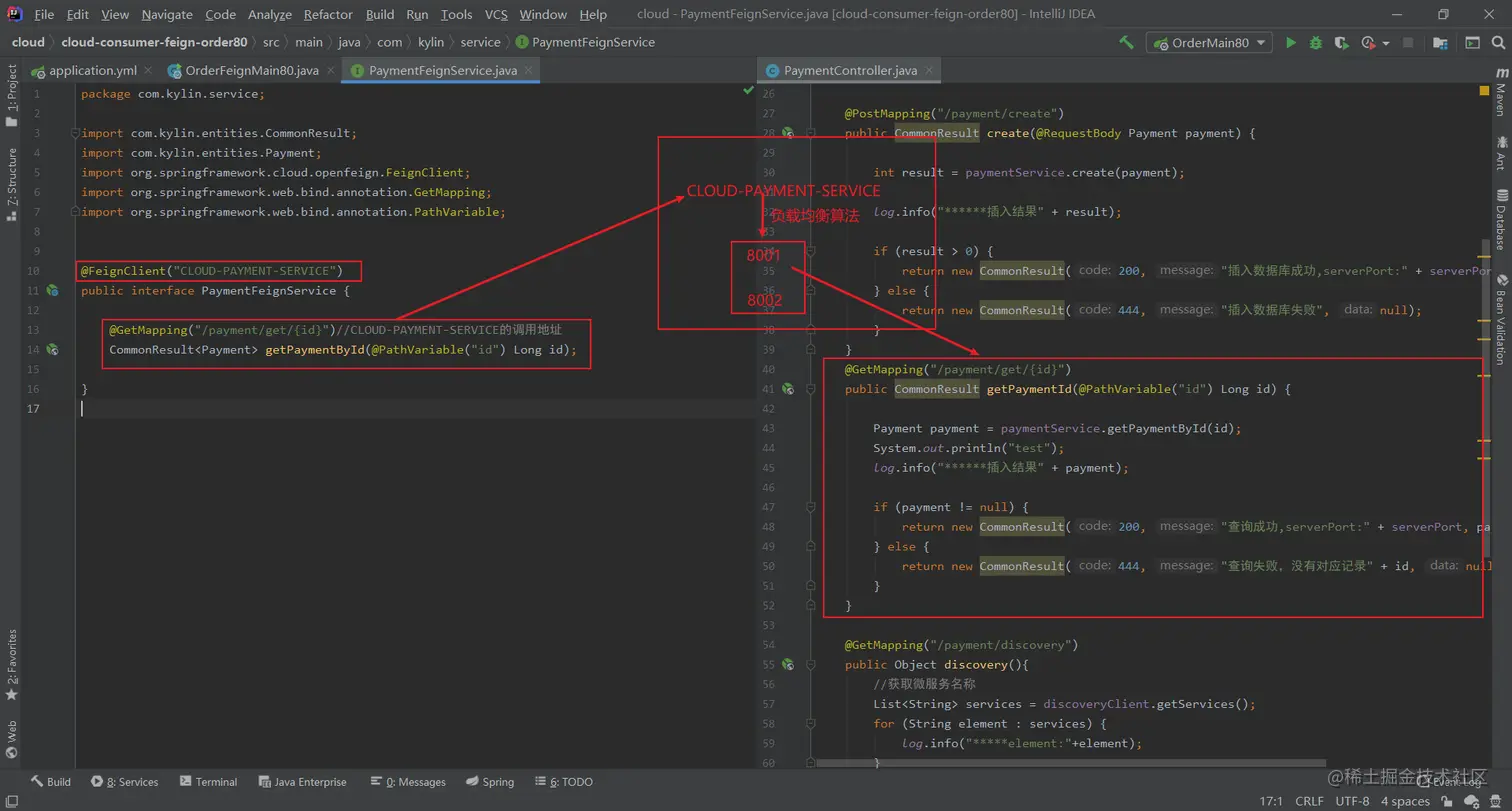
Task: Start debugging with the bug icon
Action: (1316, 43)
